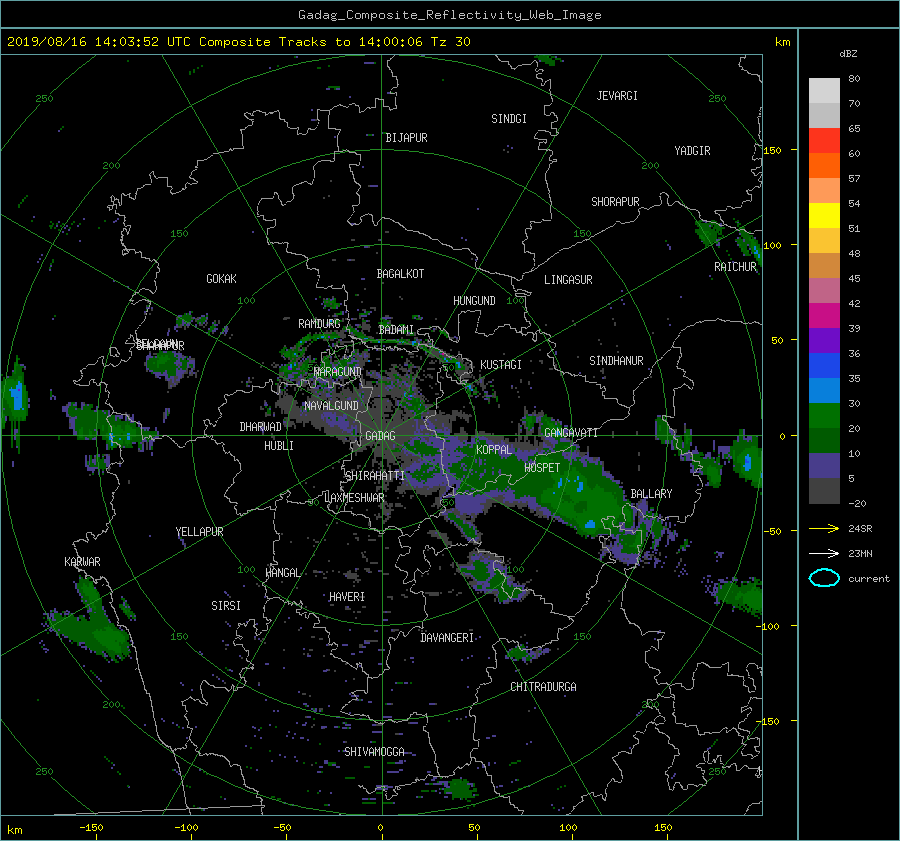Click the NAVALGUND city label
The width and height of the screenshot is (900, 841).
coord(331,406)
